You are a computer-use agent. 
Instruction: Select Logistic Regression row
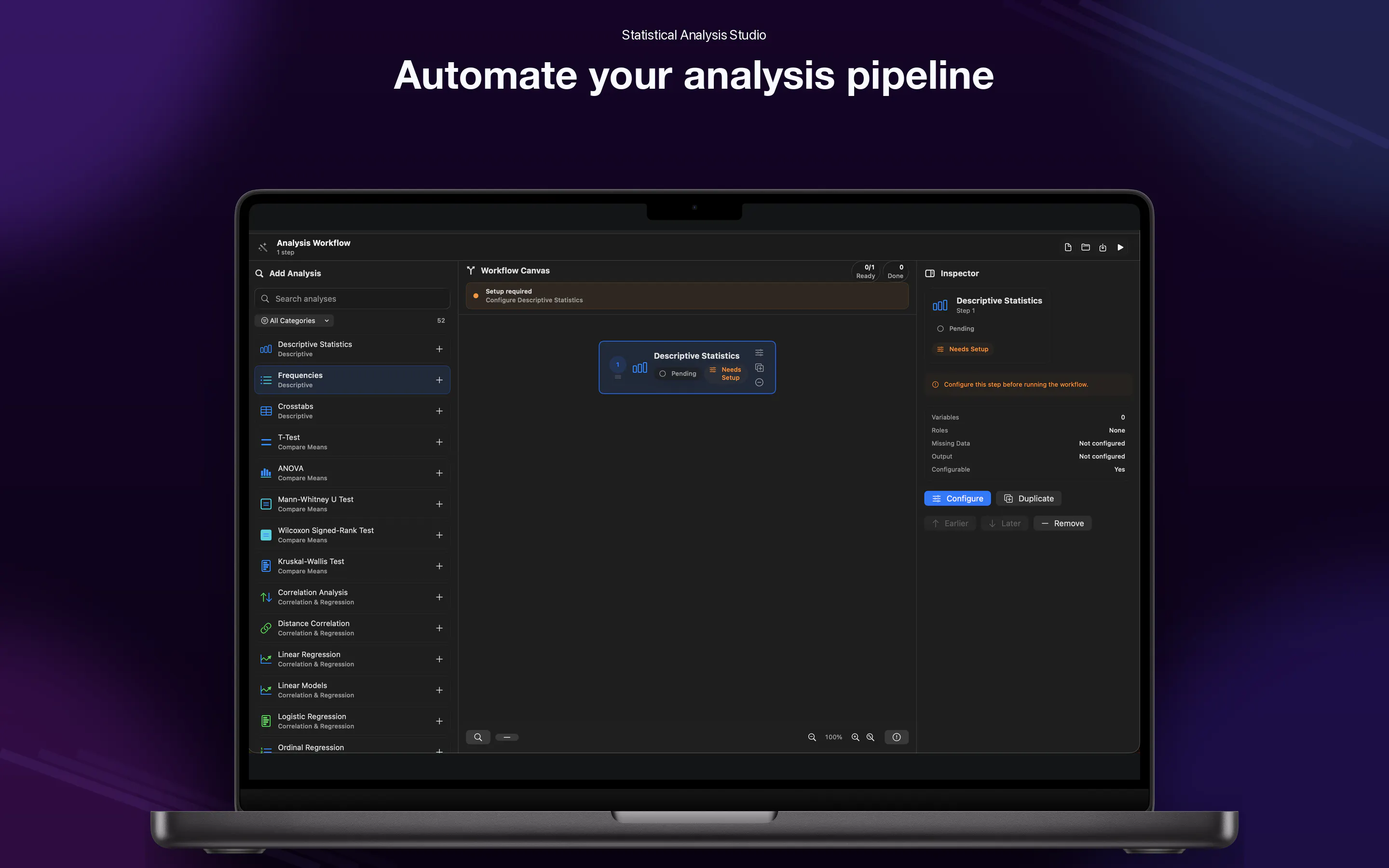coord(352,721)
